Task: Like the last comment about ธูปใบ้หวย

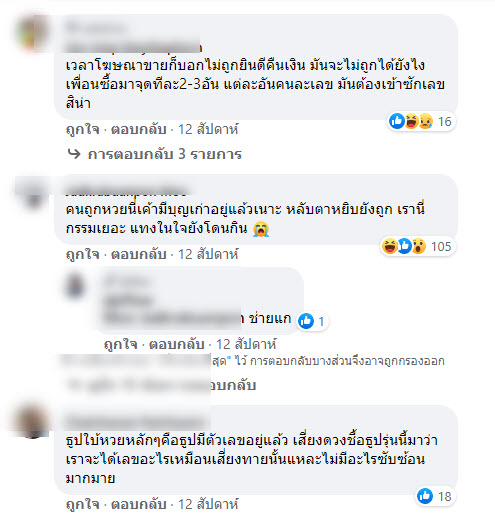Action: click(x=83, y=504)
